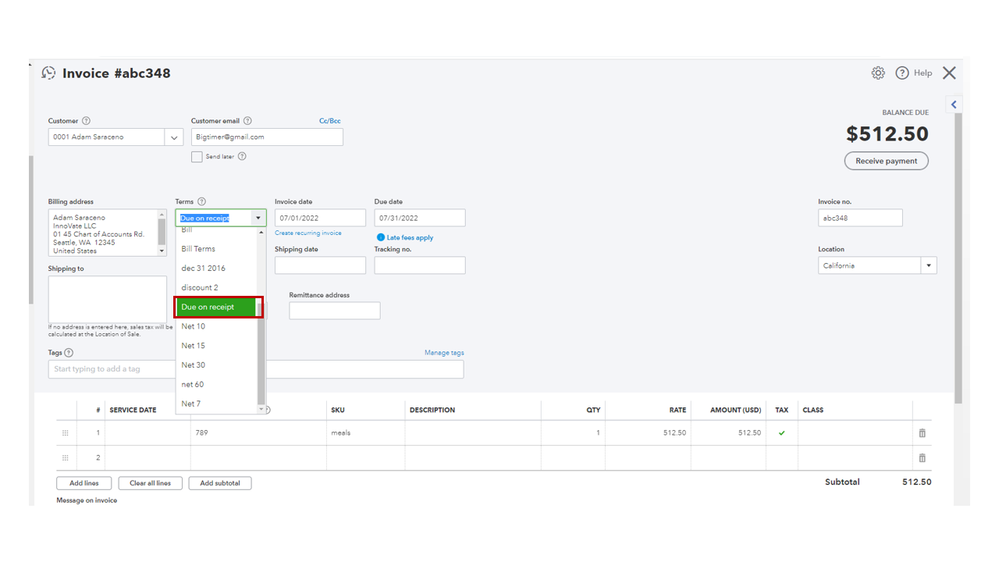Viewport: 999px width, 562px height.
Task: Click the Invoice no. field
Action: 860,218
